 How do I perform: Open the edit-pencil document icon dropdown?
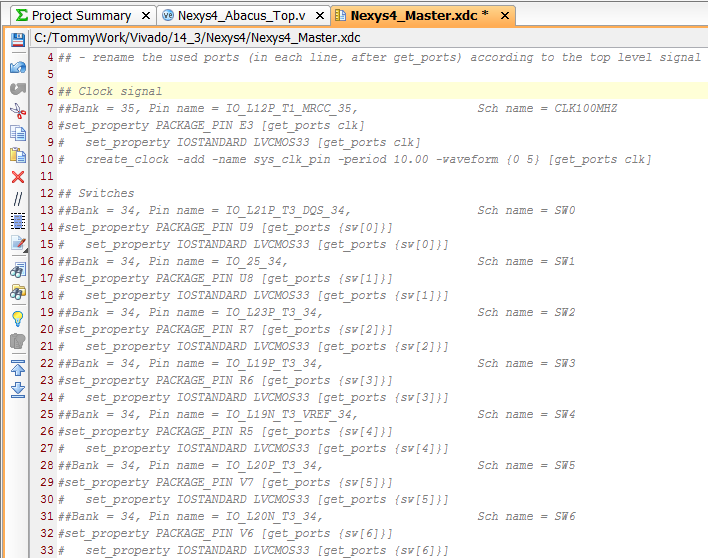tap(19, 244)
